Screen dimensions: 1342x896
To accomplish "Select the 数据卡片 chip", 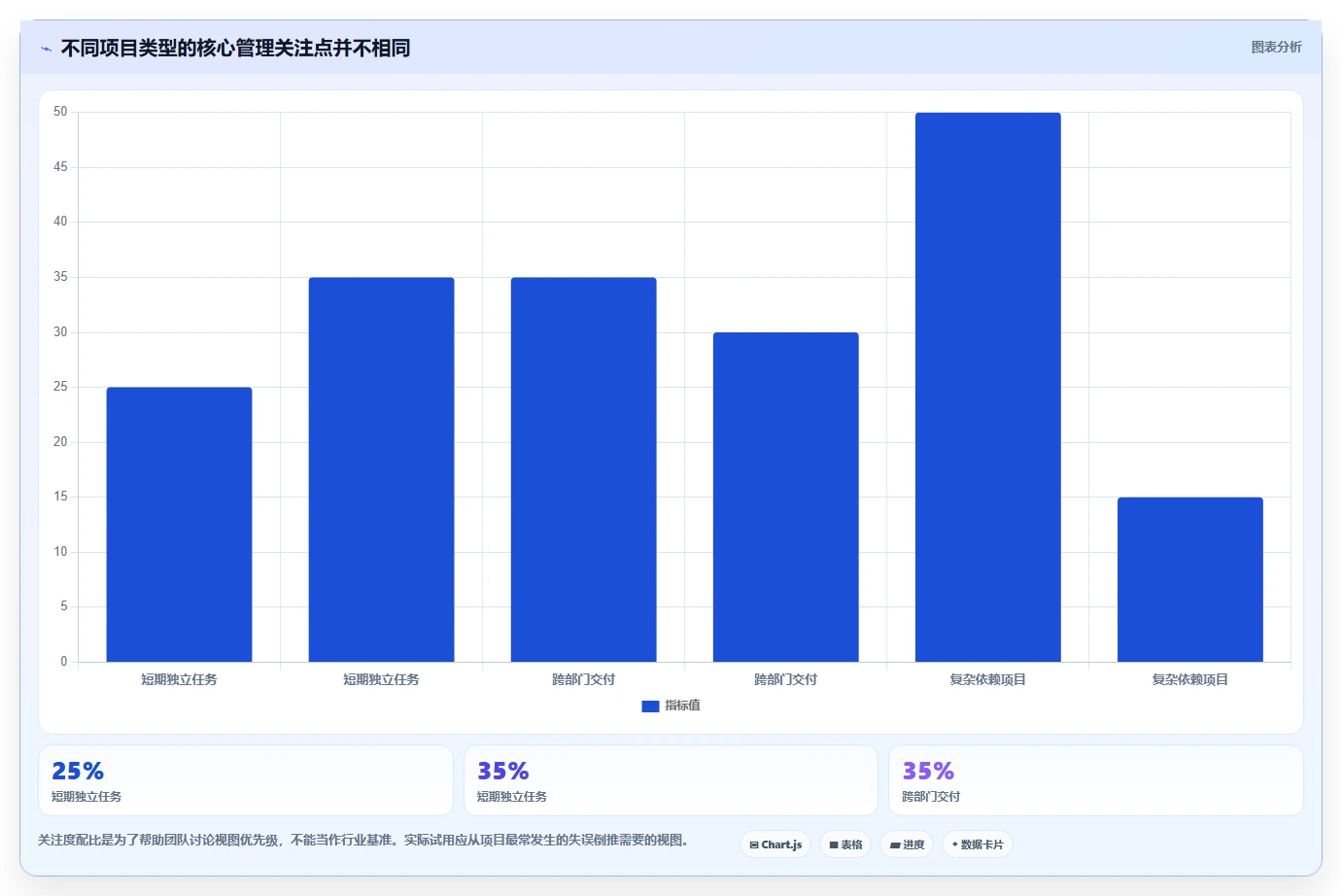I will point(978,844).
